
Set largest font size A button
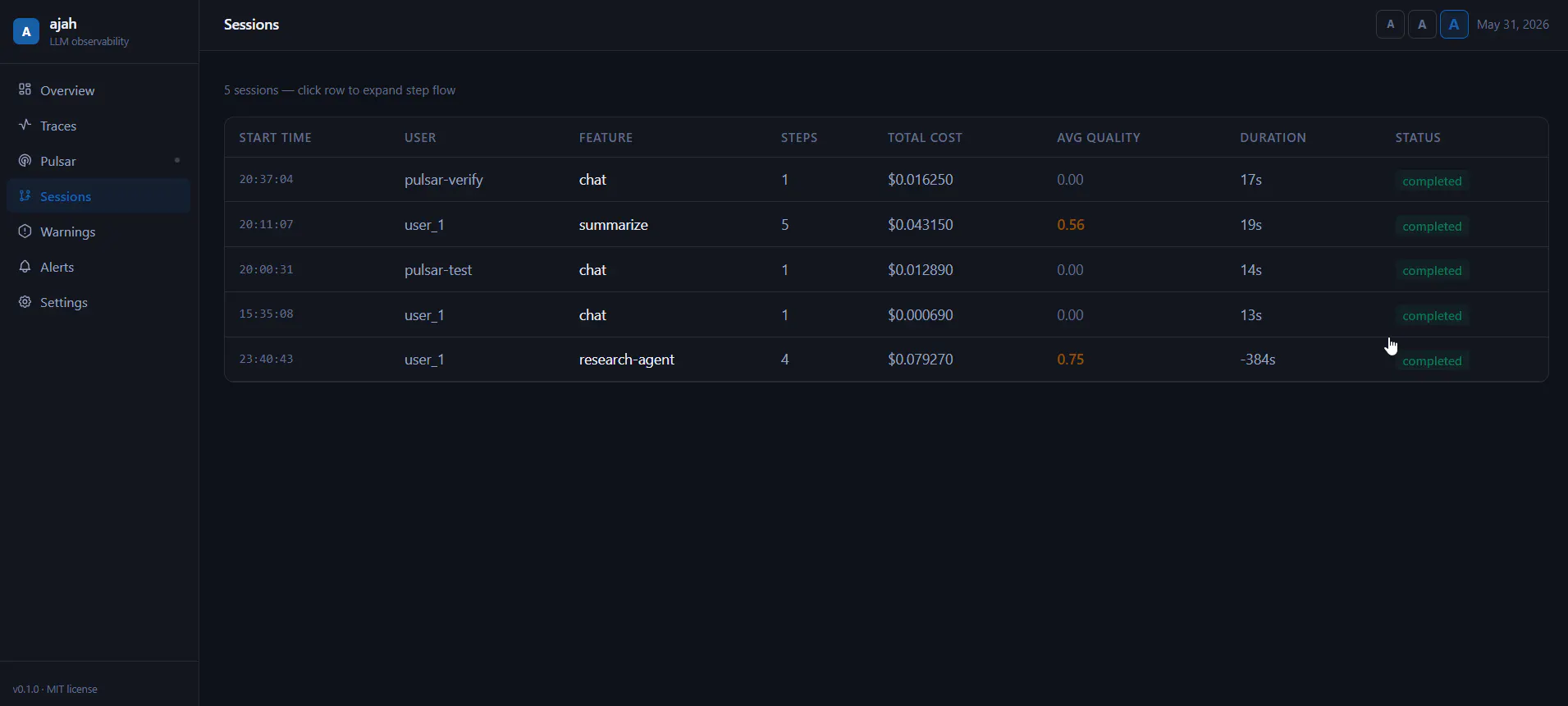(1454, 25)
